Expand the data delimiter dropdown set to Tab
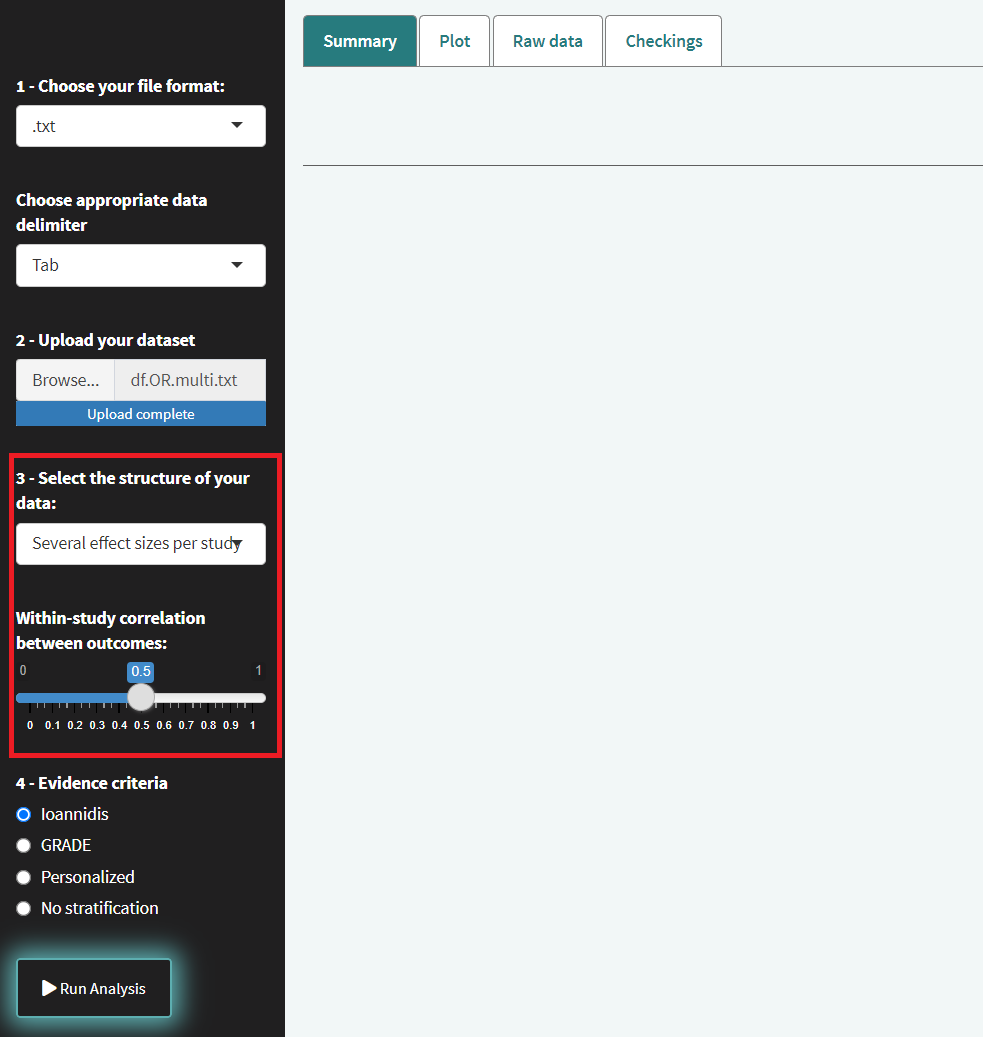This screenshot has height=1037, width=983. tap(141, 265)
